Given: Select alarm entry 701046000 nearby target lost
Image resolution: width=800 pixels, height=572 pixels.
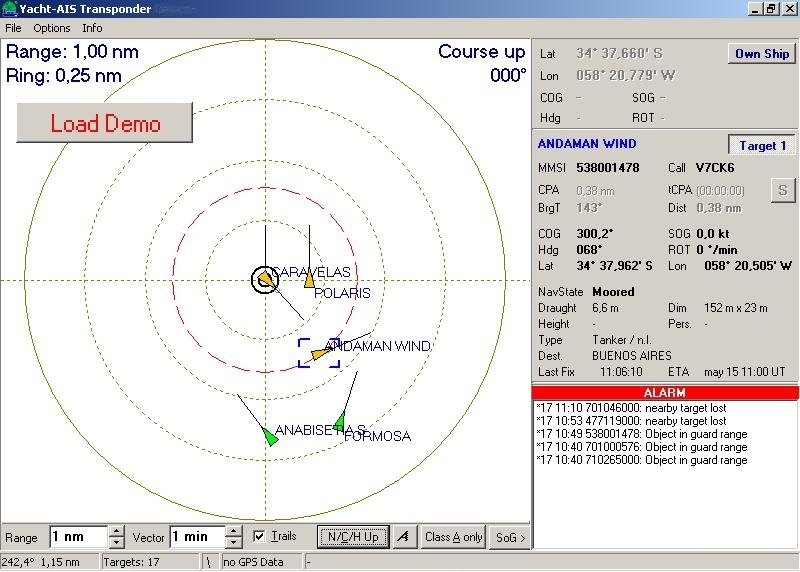Looking at the screenshot, I should (x=632, y=408).
